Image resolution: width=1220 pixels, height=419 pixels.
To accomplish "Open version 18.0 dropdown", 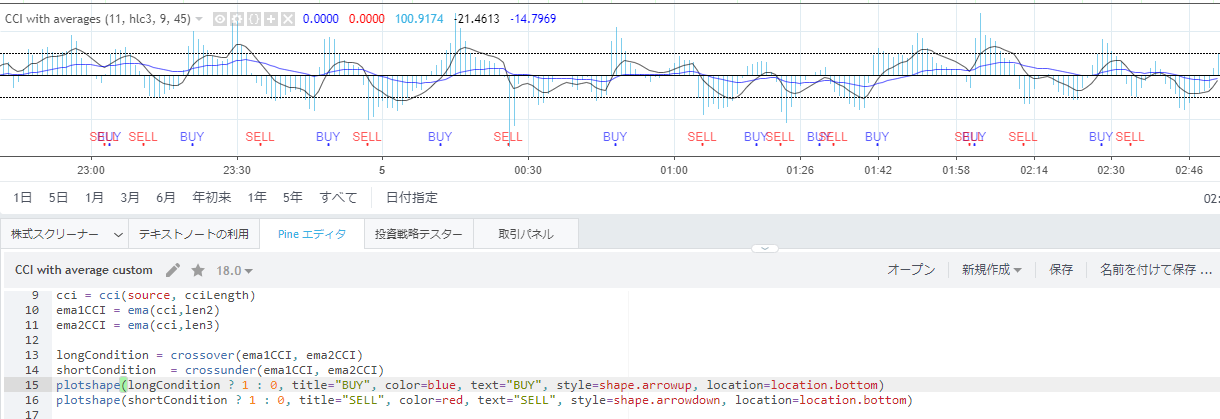I will pyautogui.click(x=235, y=270).
